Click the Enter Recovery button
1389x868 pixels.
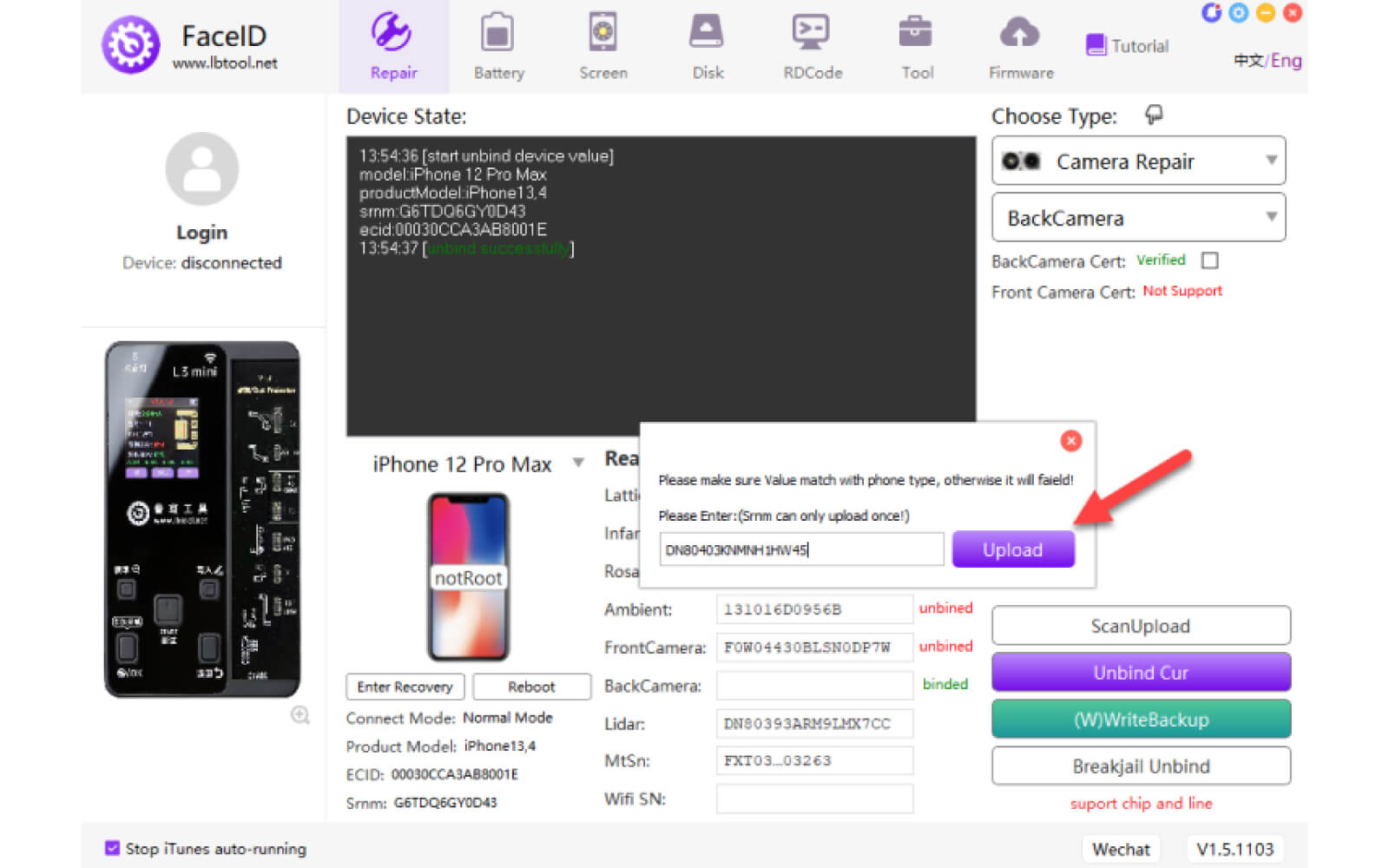[x=405, y=687]
